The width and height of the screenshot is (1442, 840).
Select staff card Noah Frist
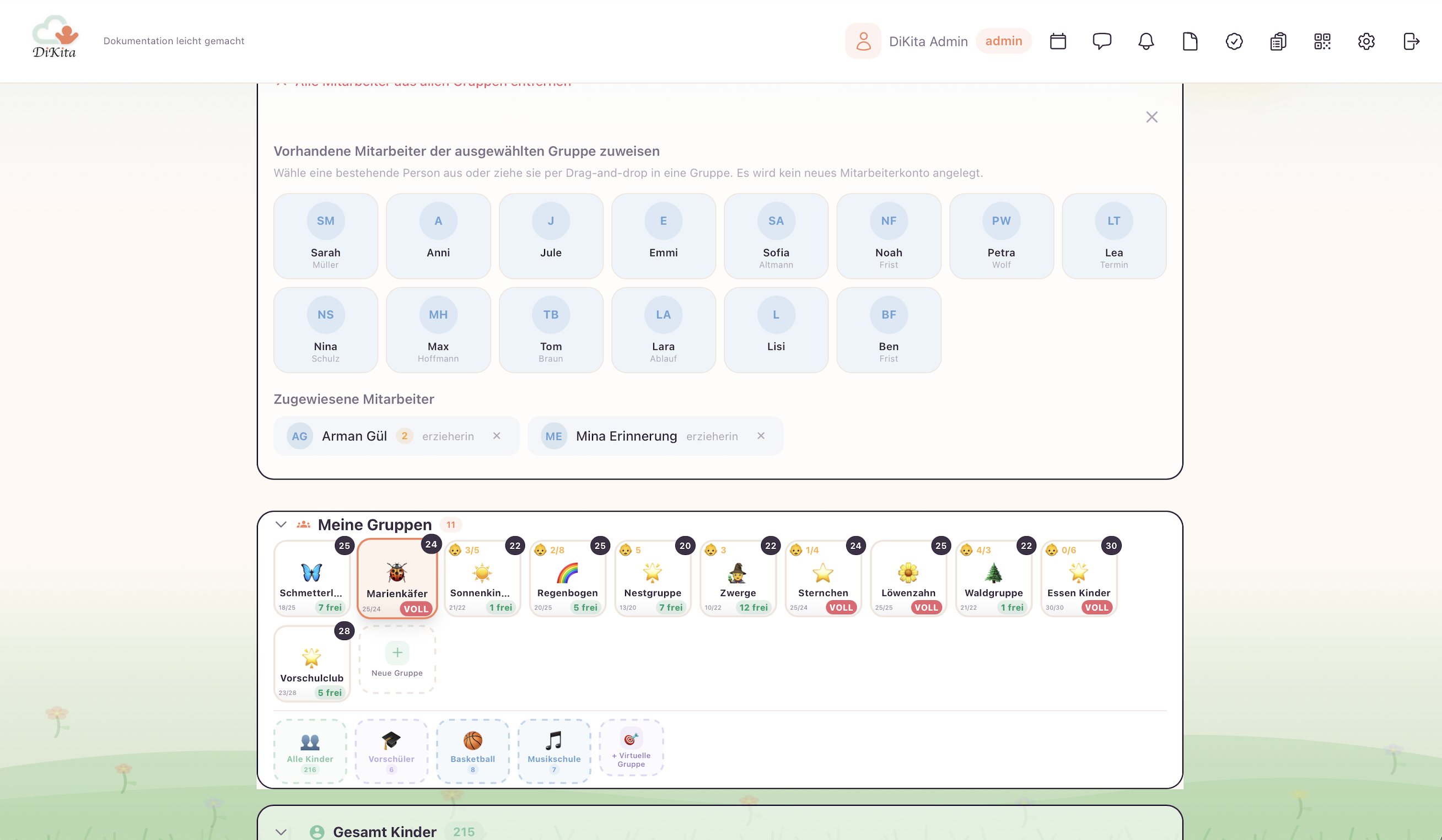[x=889, y=236]
